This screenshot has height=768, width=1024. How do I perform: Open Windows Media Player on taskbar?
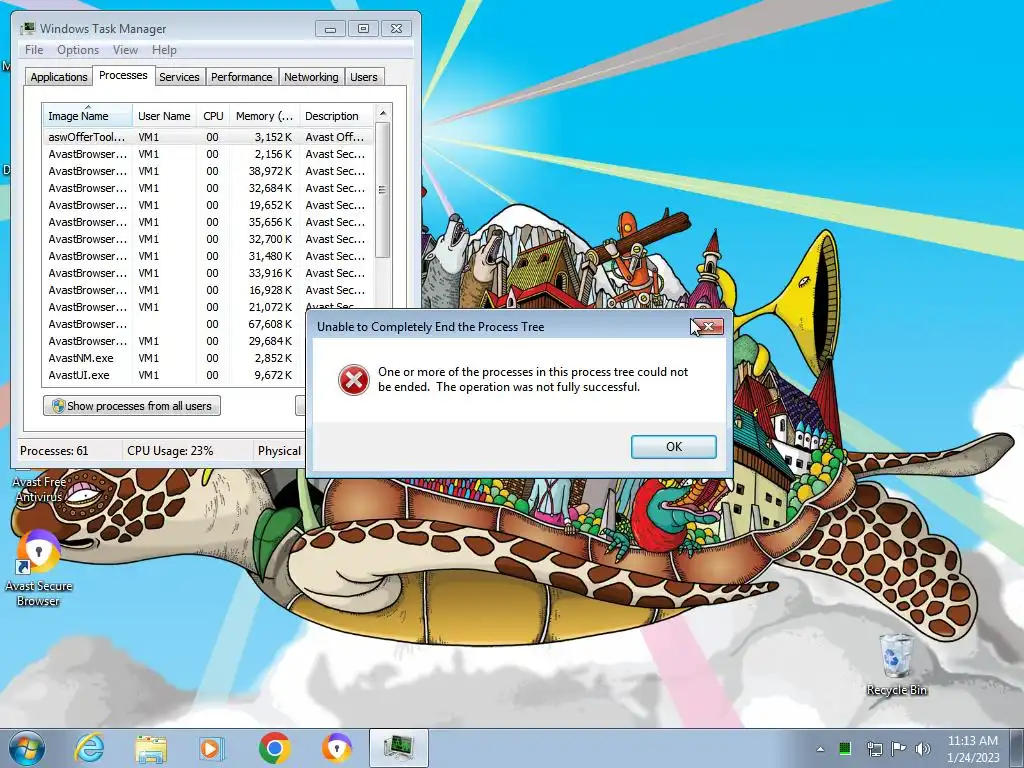211,748
